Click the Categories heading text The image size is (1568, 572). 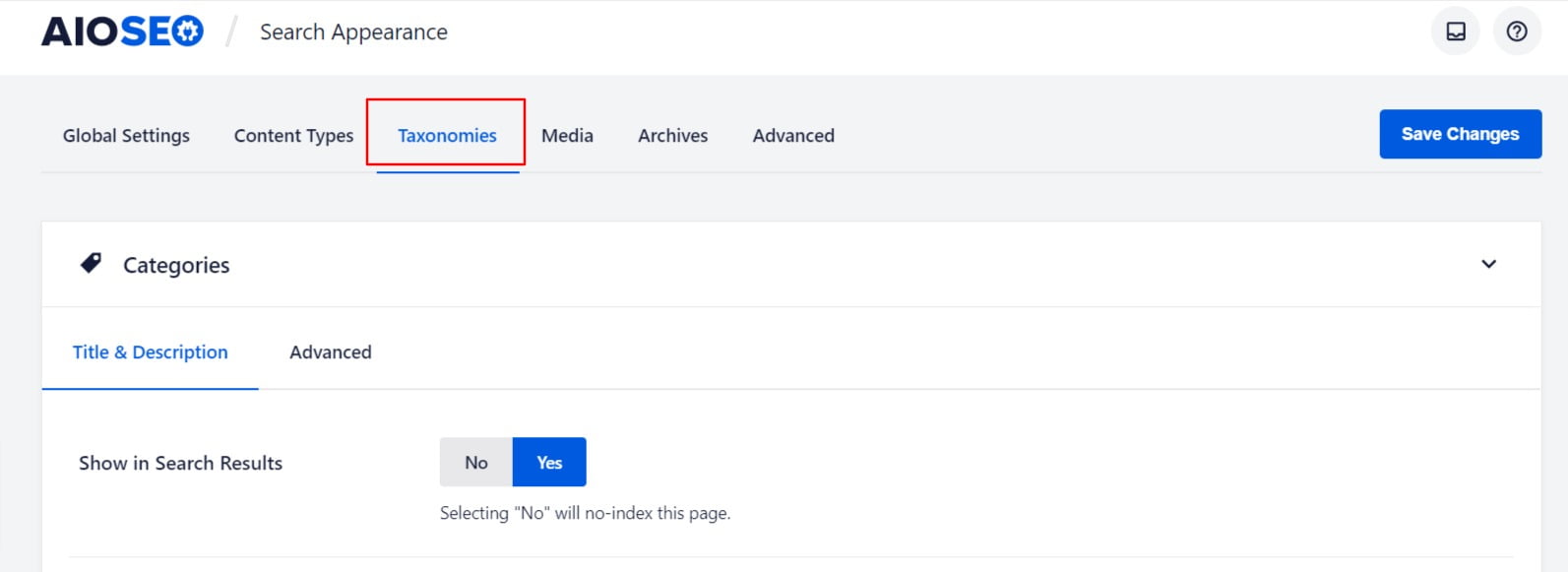click(176, 265)
